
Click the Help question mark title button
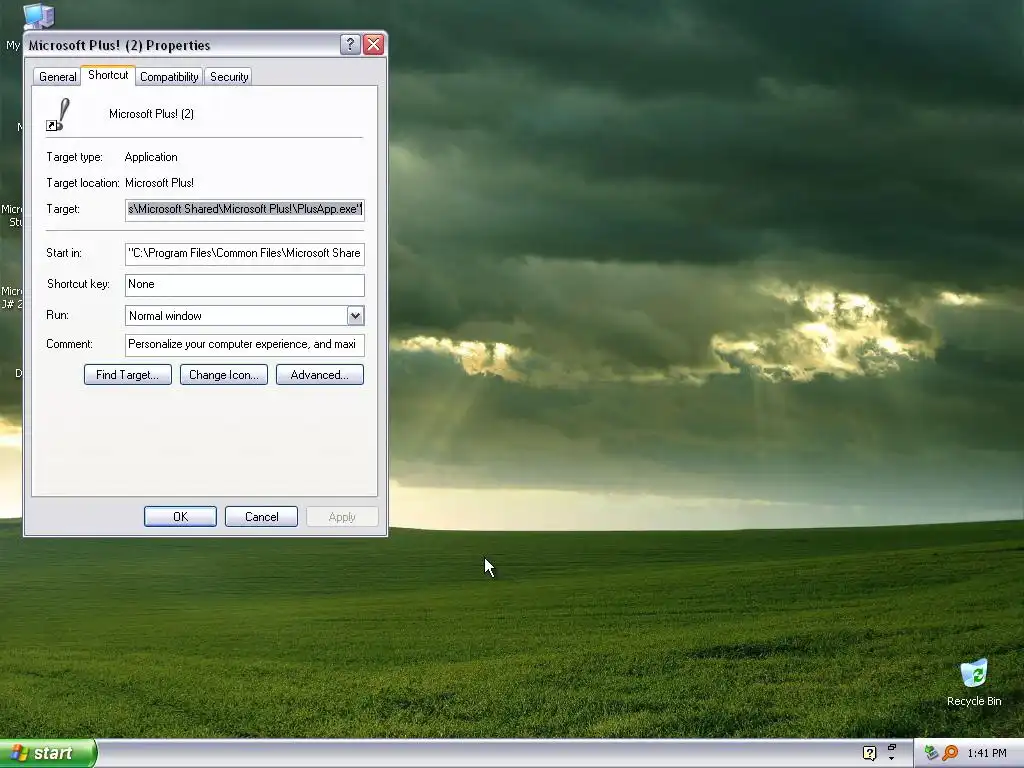350,44
